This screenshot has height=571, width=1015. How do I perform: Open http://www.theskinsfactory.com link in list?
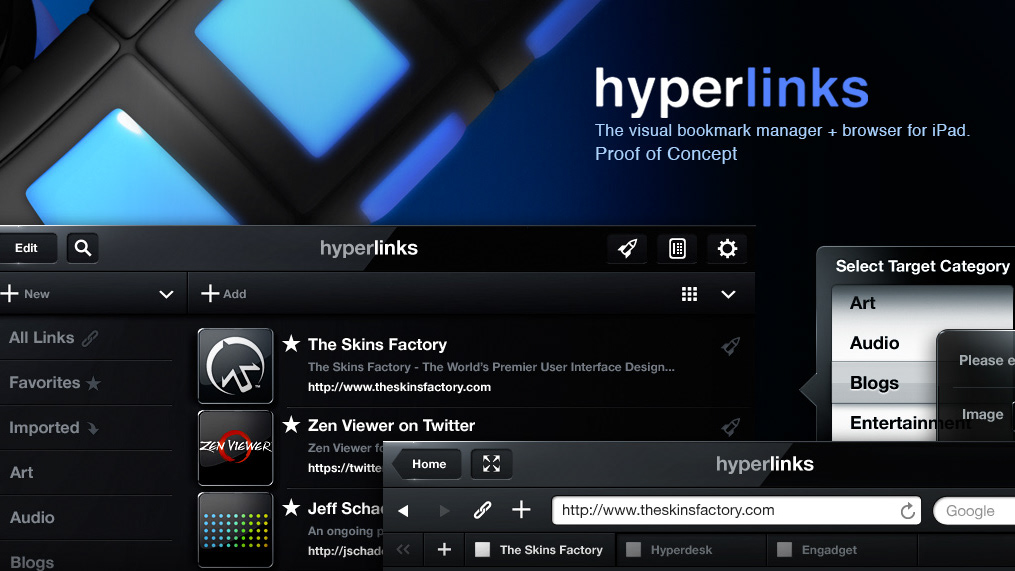[x=399, y=387]
